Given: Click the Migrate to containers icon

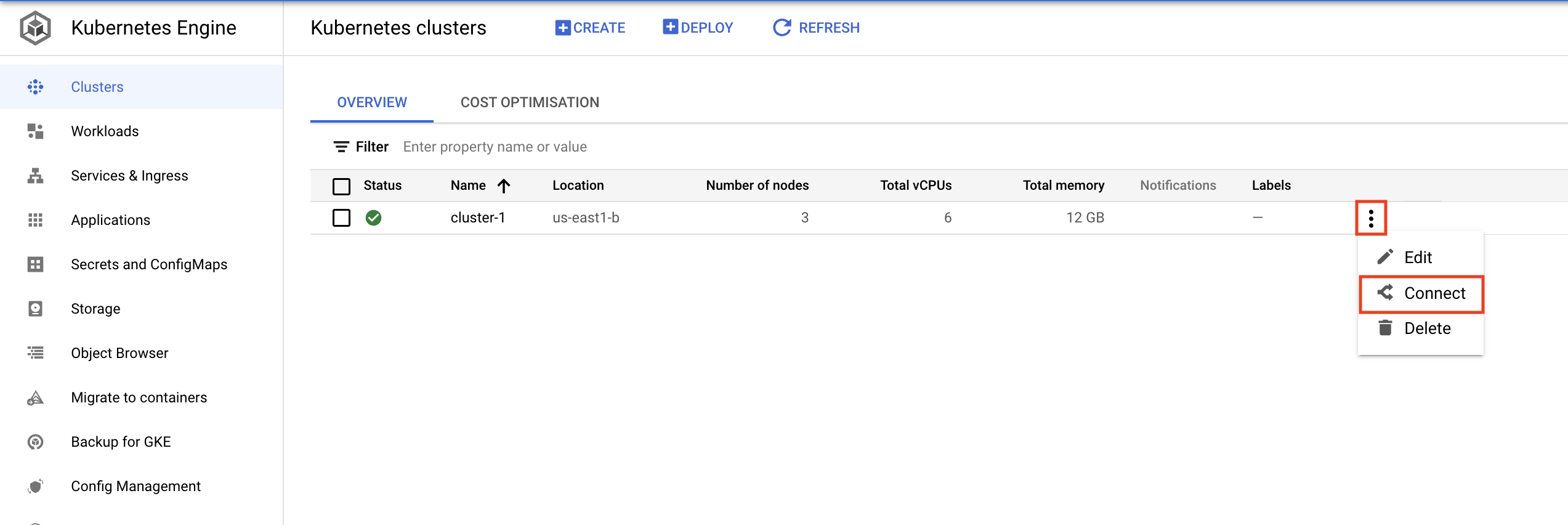Looking at the screenshot, I should pyautogui.click(x=35, y=397).
